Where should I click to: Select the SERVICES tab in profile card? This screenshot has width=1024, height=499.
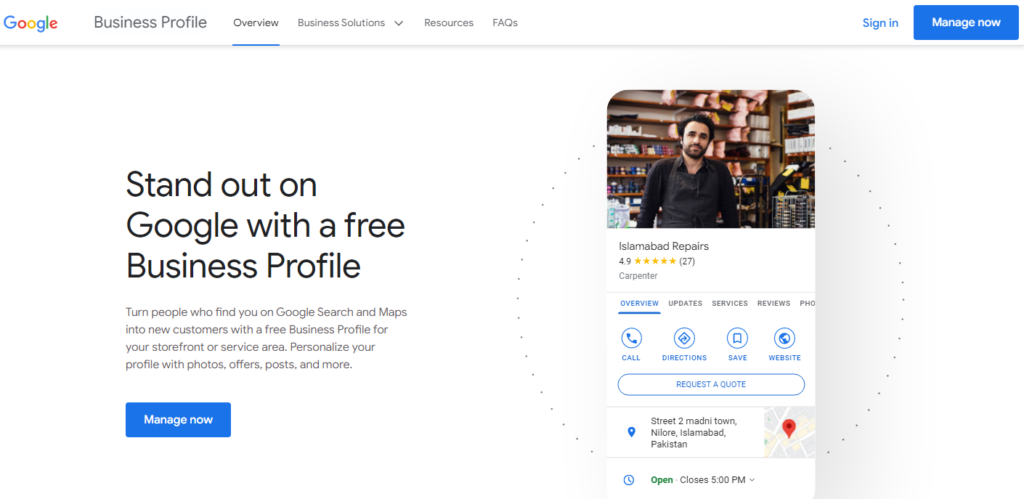tap(729, 304)
